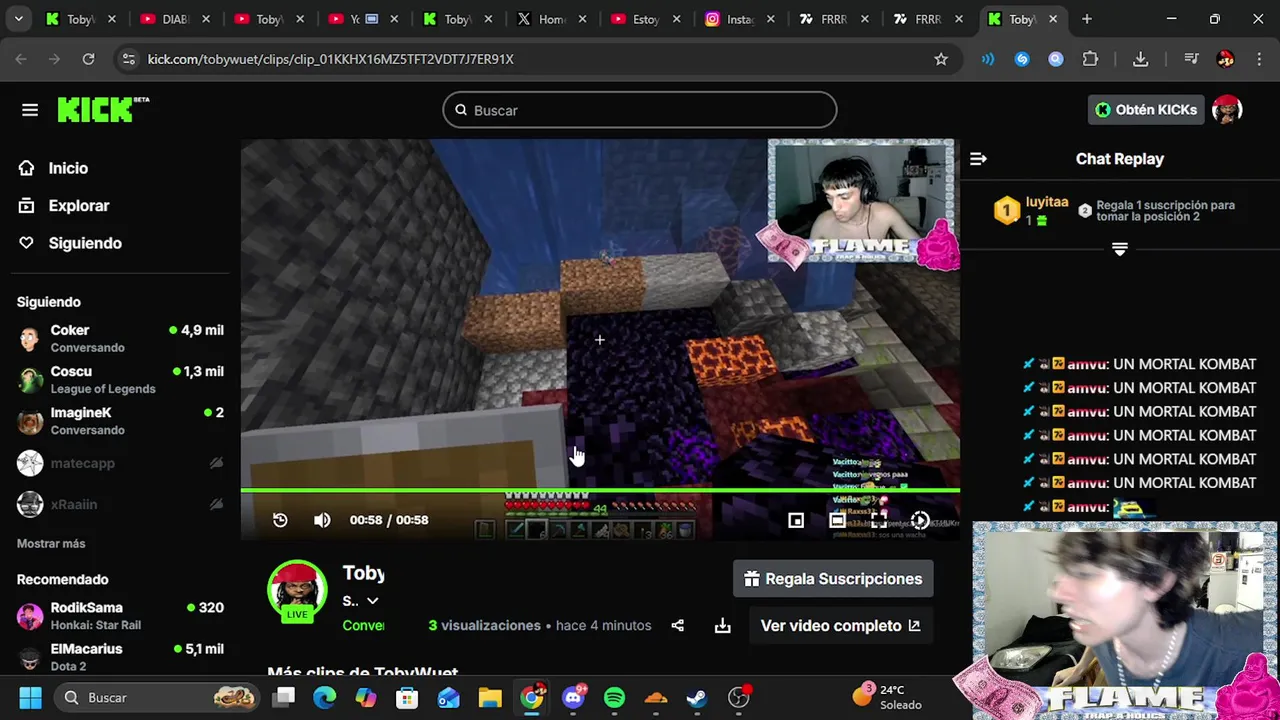Switch to the first FRRR tab
The width and height of the screenshot is (1280, 720).
point(834,19)
